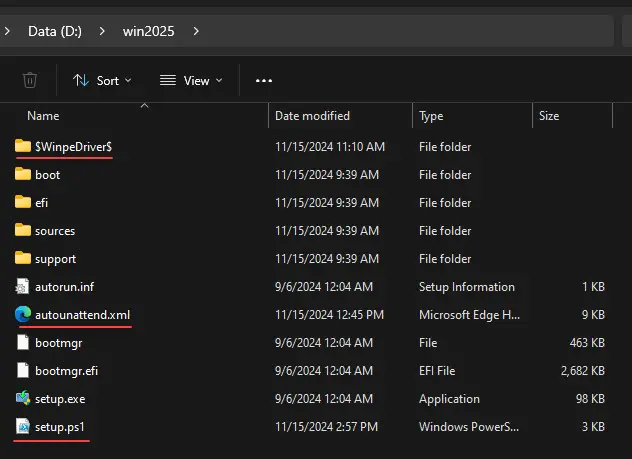632x459 pixels.
Task: Expand the chevron after win2025 breadcrumb
Action: coord(196,31)
